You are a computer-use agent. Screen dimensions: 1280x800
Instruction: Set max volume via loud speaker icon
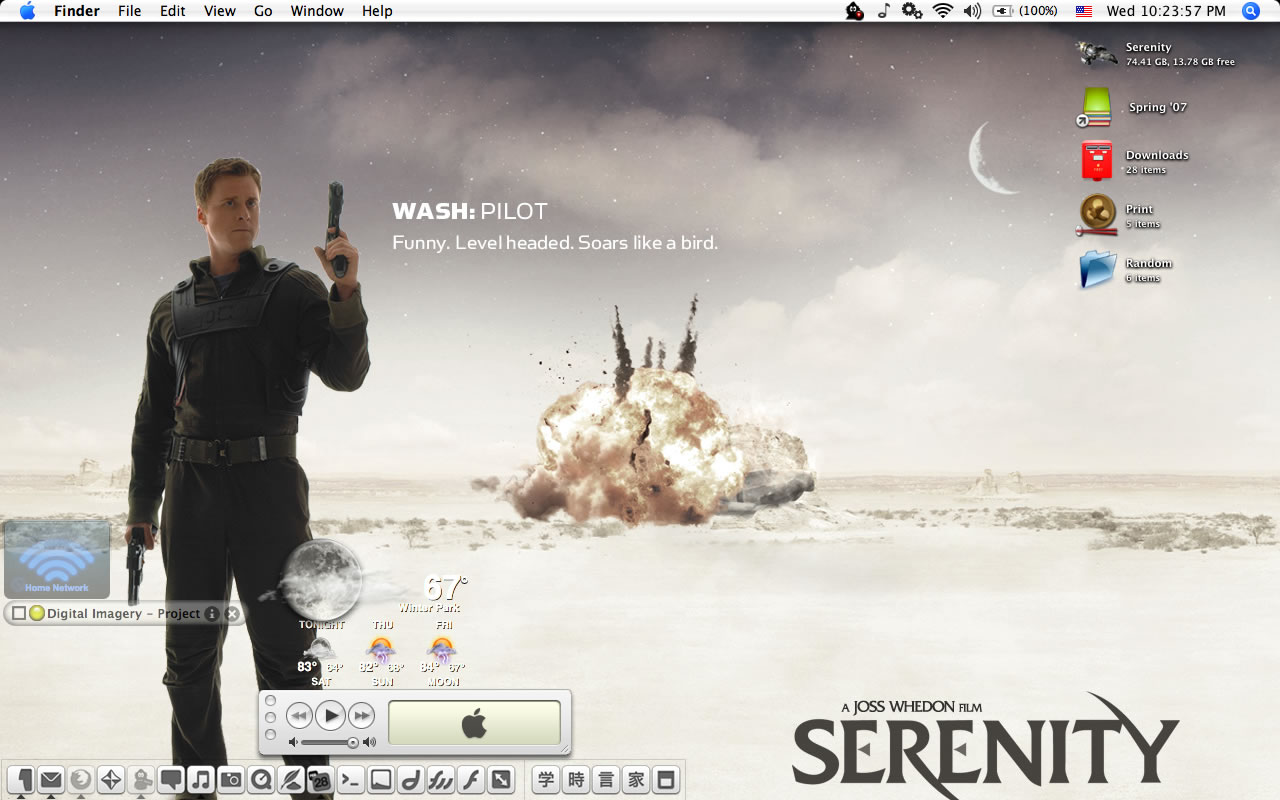coord(370,742)
